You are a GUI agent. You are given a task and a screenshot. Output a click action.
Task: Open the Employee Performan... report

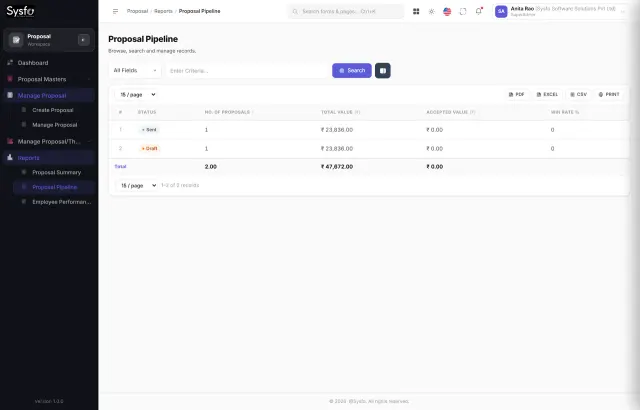[x=62, y=202]
